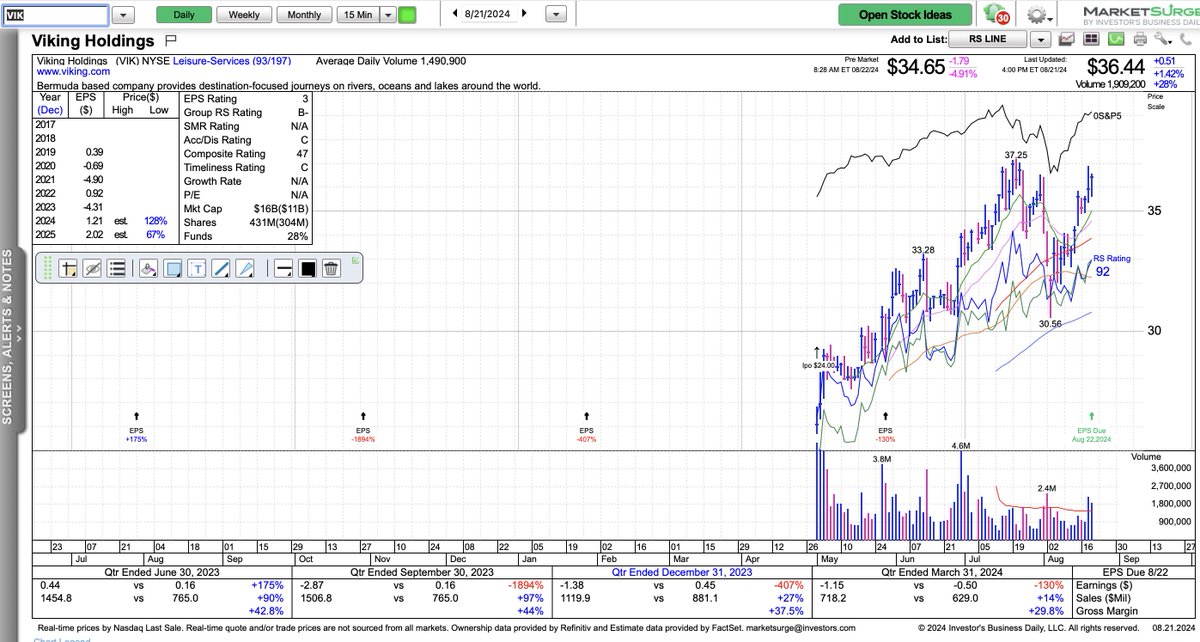Click the MarketSurge logo
Screen dimensions: 1200x642
1139,15
